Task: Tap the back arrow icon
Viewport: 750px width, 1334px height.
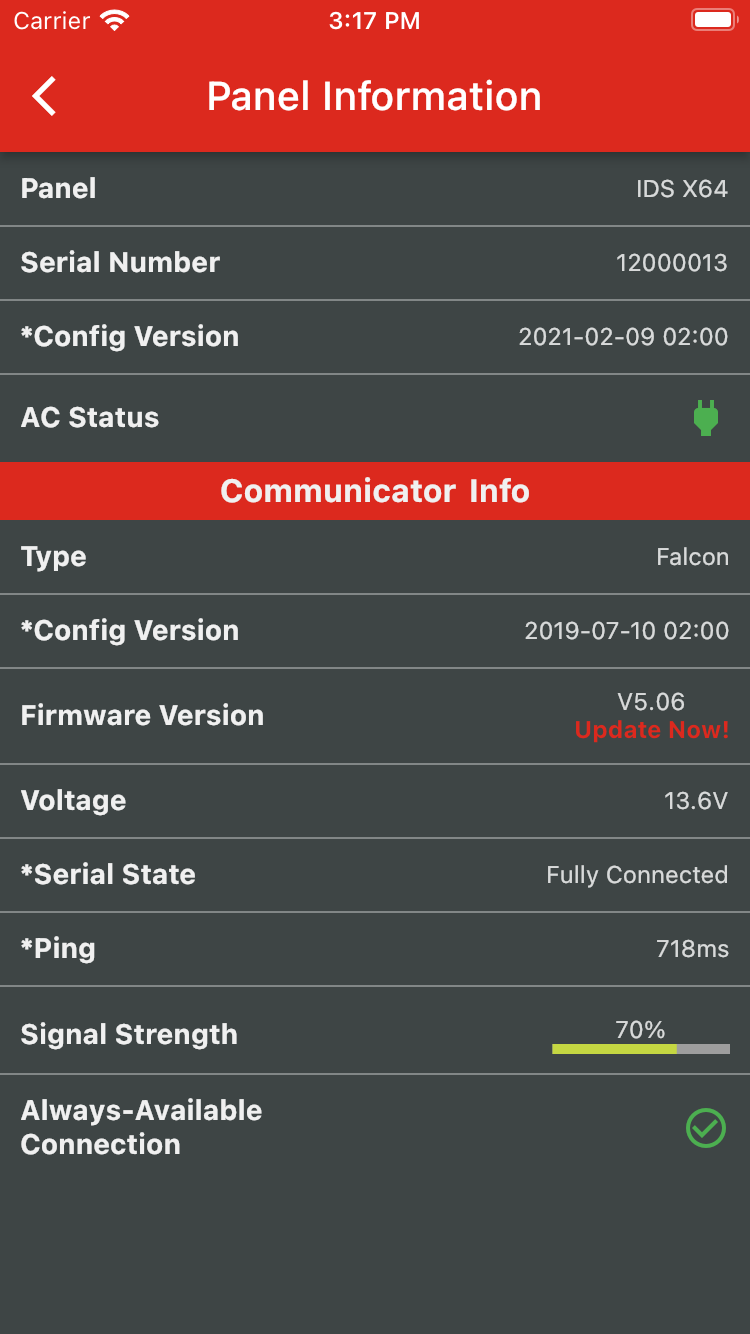Action: (x=44, y=97)
